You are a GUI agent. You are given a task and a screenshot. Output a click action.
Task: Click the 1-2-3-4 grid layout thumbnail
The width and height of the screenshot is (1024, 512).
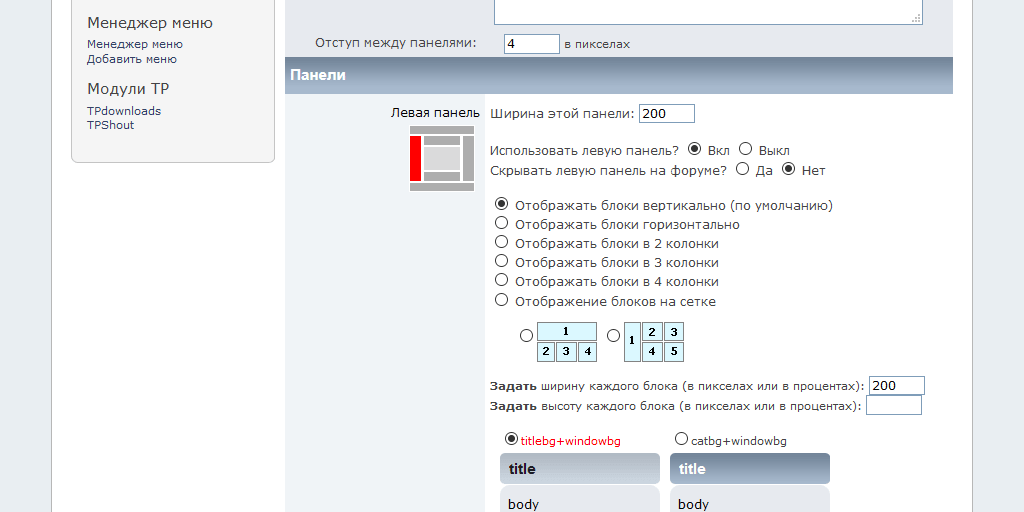(x=566, y=342)
